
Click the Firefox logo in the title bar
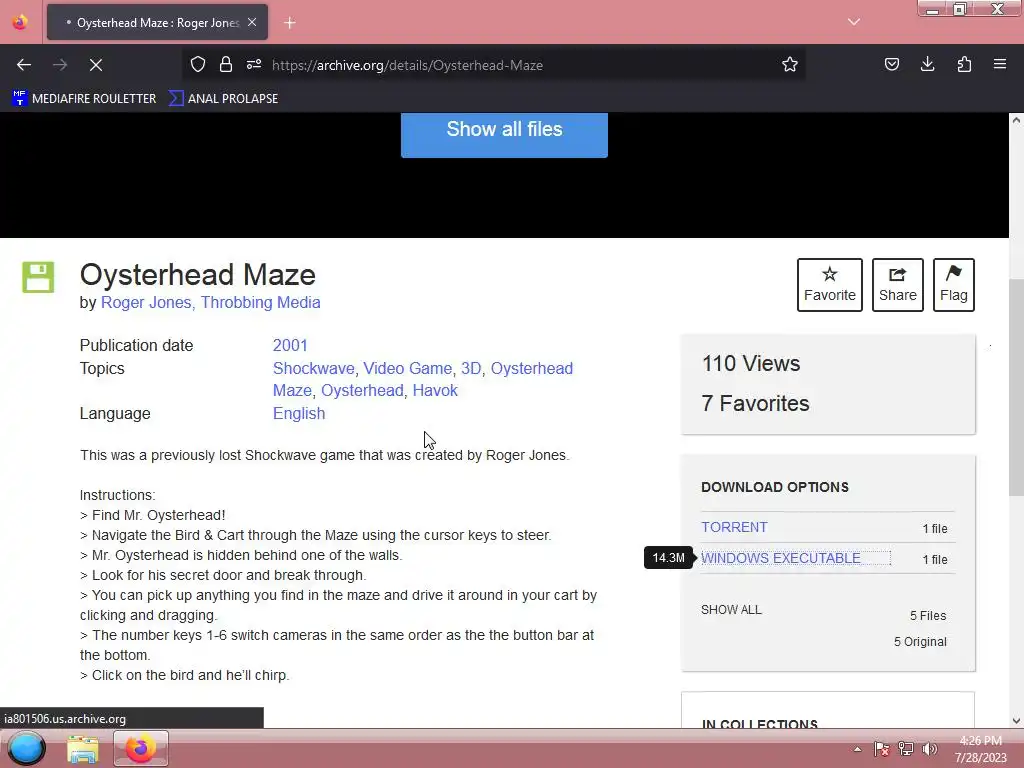20,22
